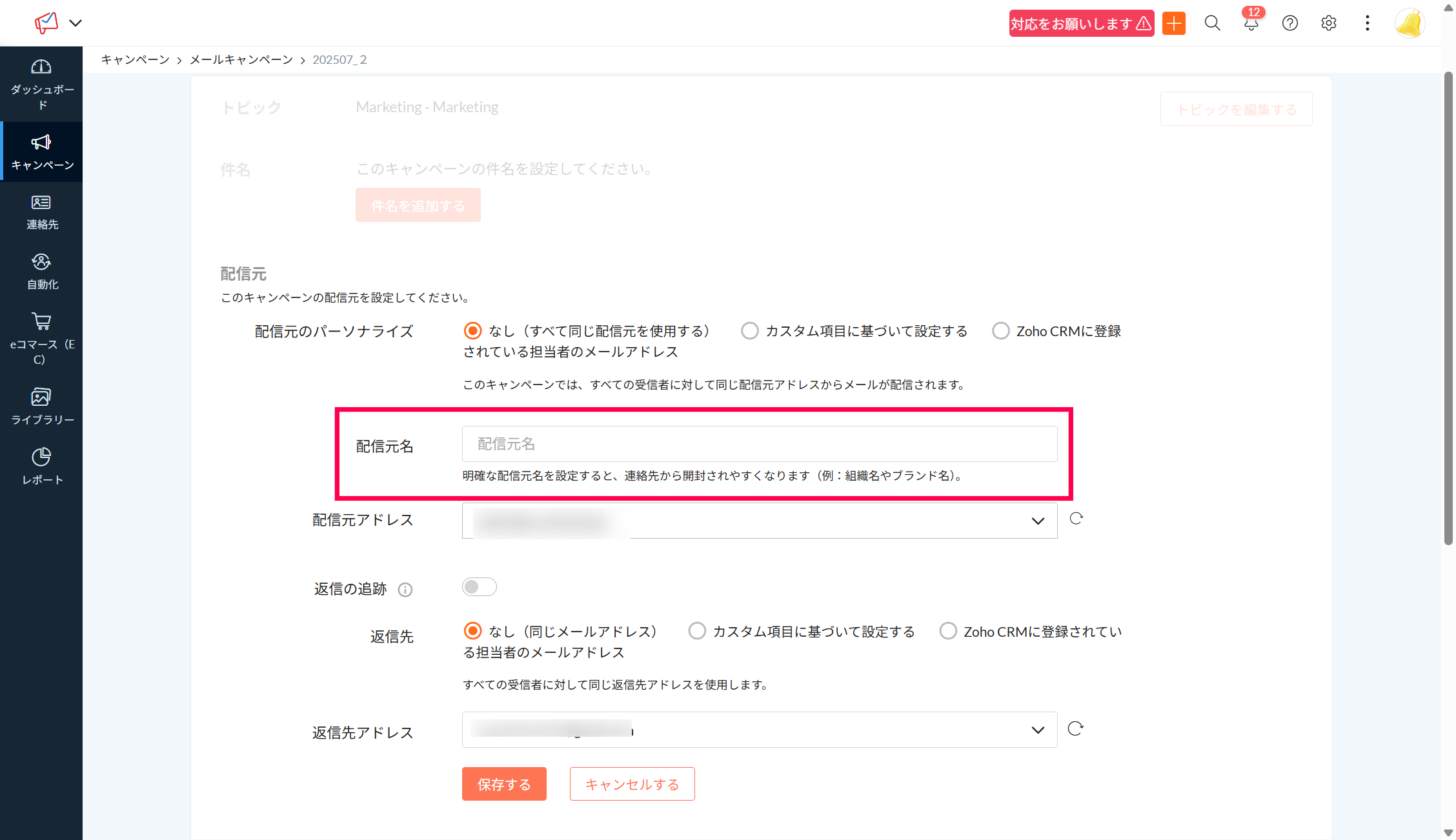The width and height of the screenshot is (1456, 840).
Task: Open the Reports (レポート) pie chart icon
Action: pyautogui.click(x=41, y=457)
